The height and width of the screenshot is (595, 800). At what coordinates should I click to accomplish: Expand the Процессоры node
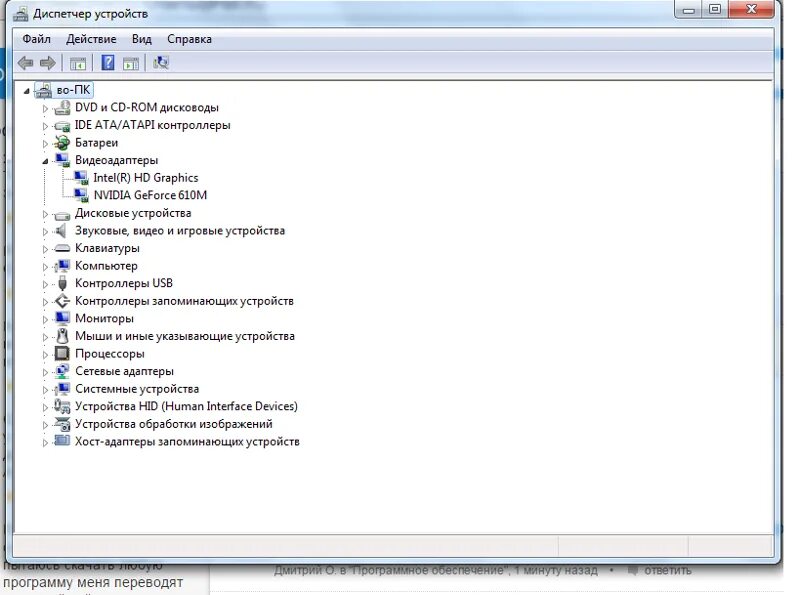(45, 355)
